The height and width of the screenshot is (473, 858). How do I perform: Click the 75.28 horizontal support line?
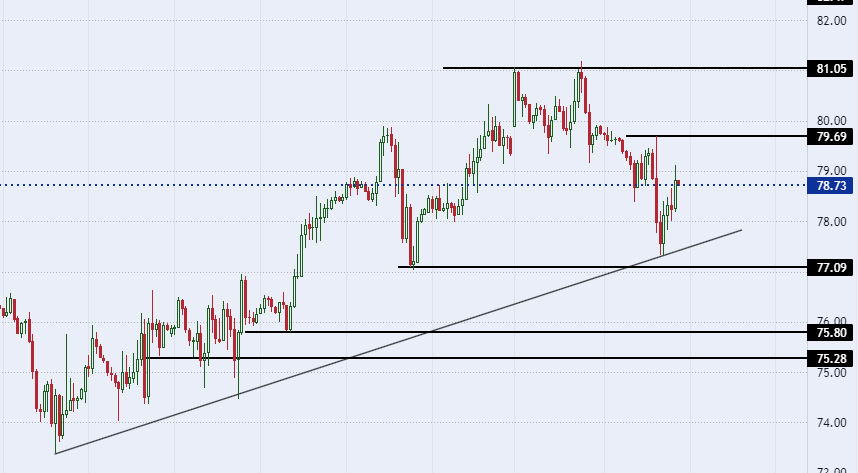click(476, 358)
